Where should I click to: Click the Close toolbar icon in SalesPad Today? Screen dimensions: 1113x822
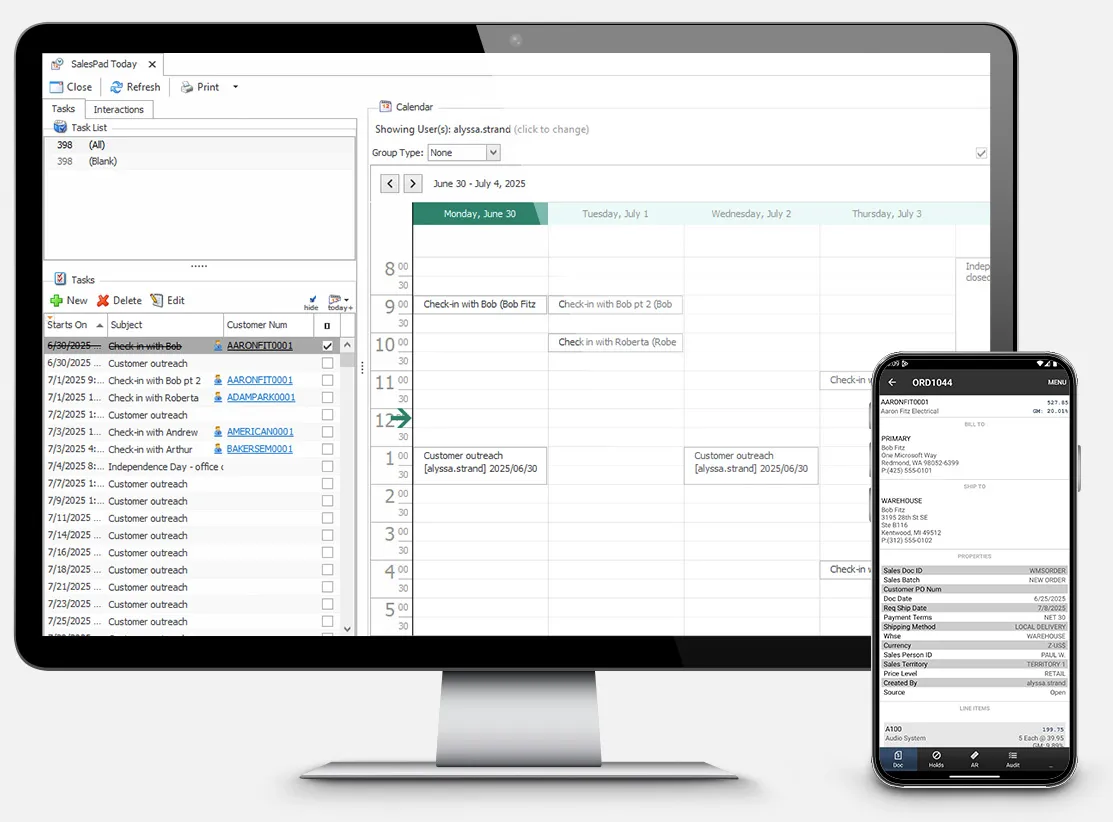tap(56, 87)
